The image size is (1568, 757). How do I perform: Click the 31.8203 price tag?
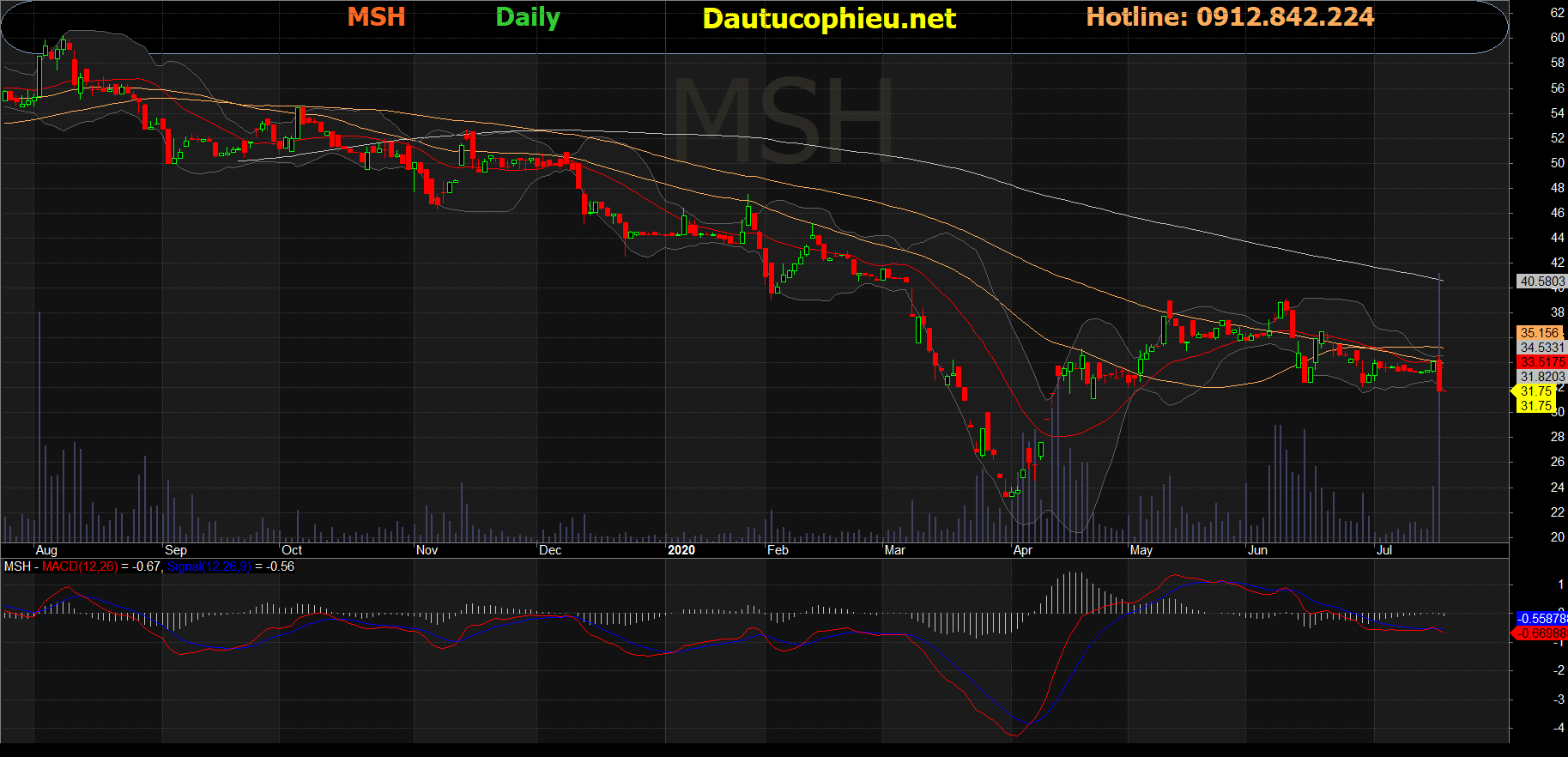pyautogui.click(x=1541, y=377)
